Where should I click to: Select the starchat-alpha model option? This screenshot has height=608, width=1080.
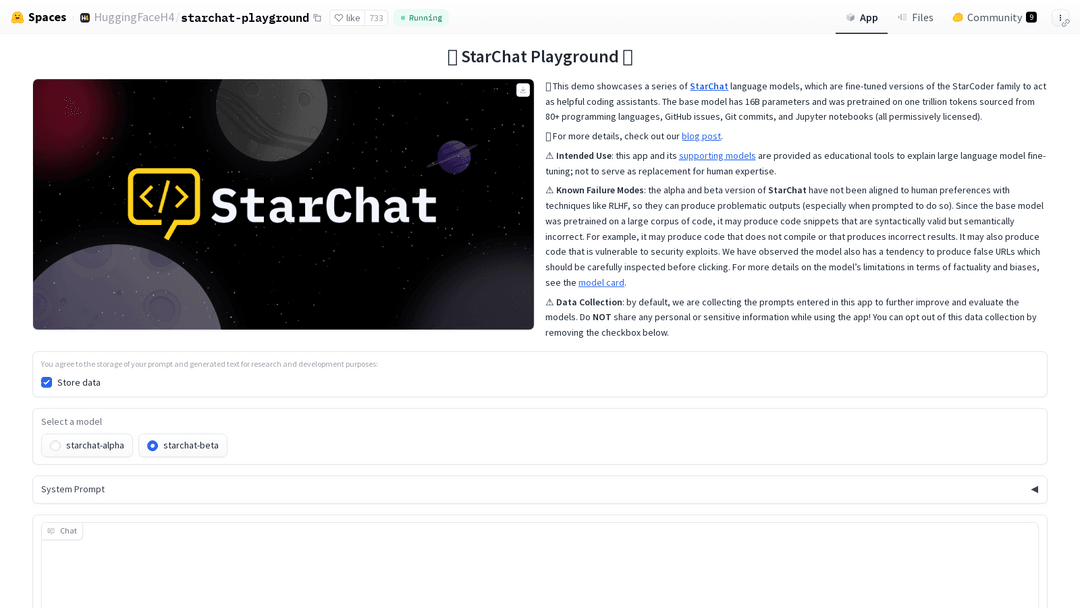tap(87, 445)
